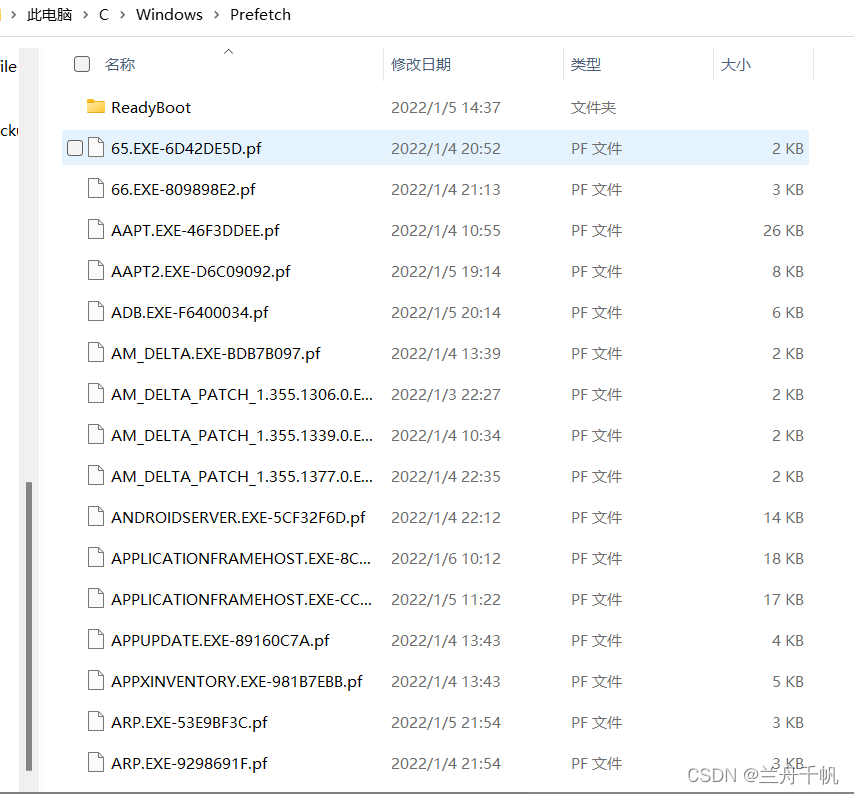
Task: Sort by 类型 column header
Action: point(585,65)
